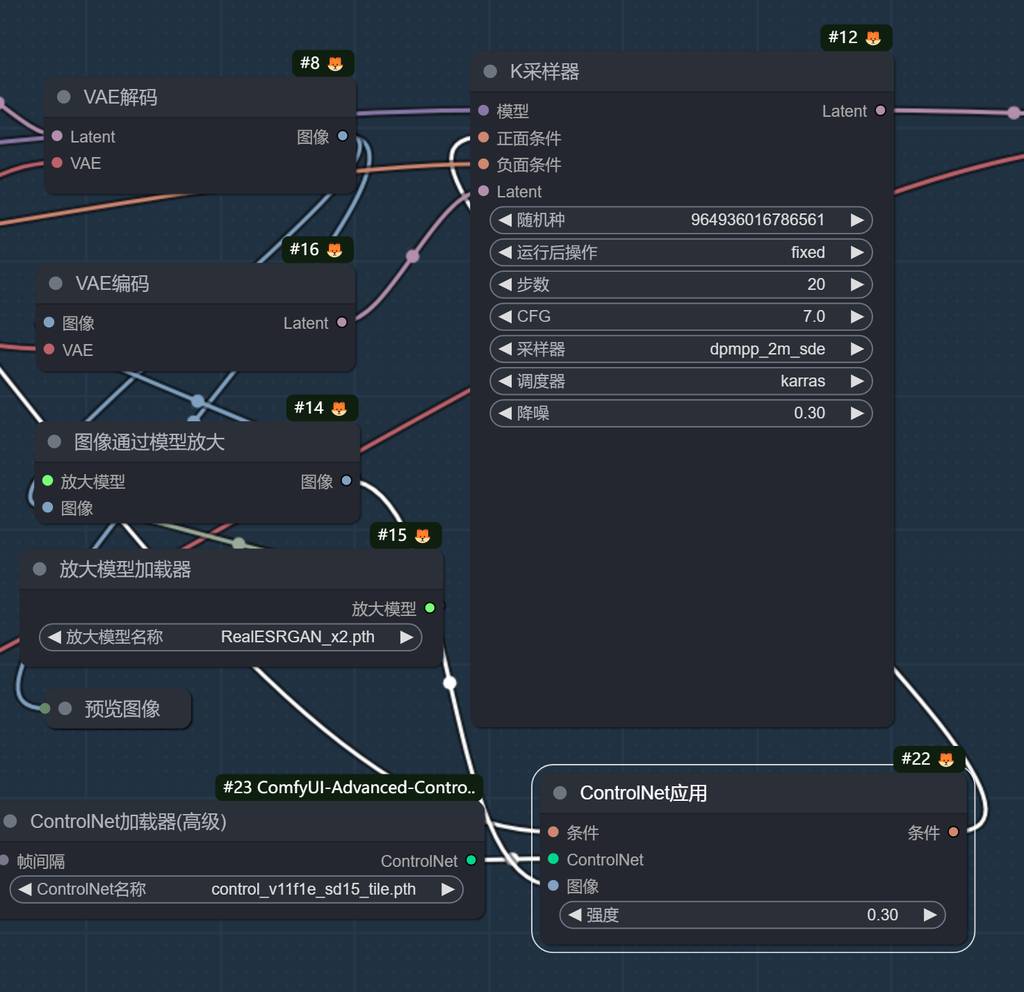Click the Latent output port on K采样器
Viewport: 1024px width, 992px height.
click(880, 111)
